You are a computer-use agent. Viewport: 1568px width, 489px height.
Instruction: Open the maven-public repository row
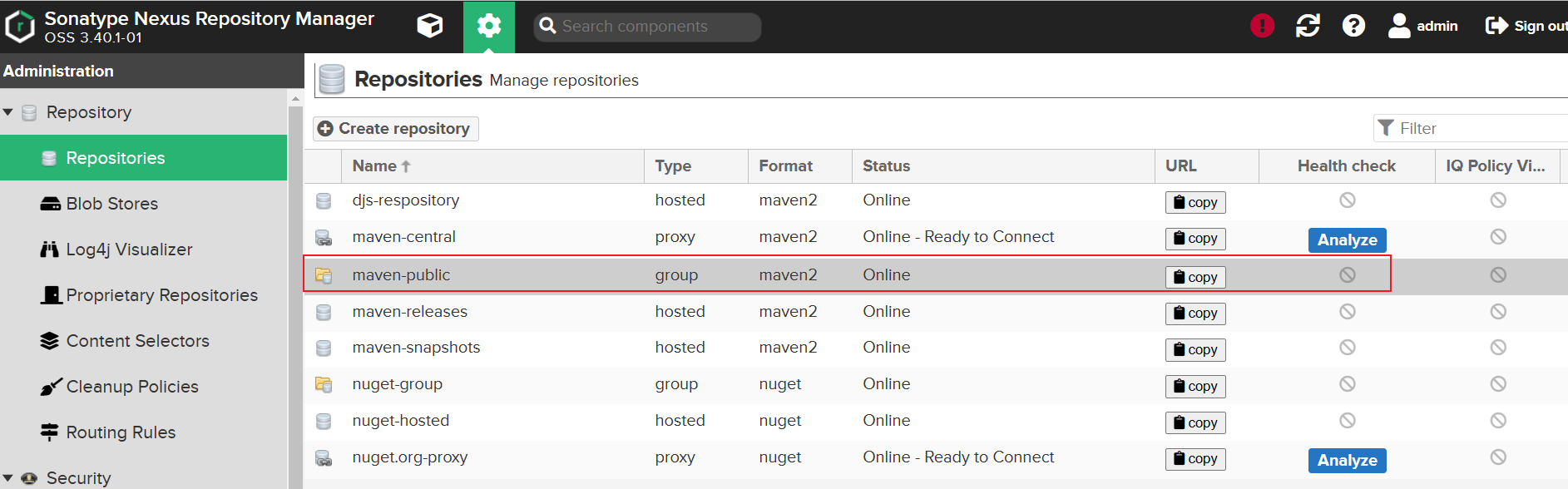(936, 275)
